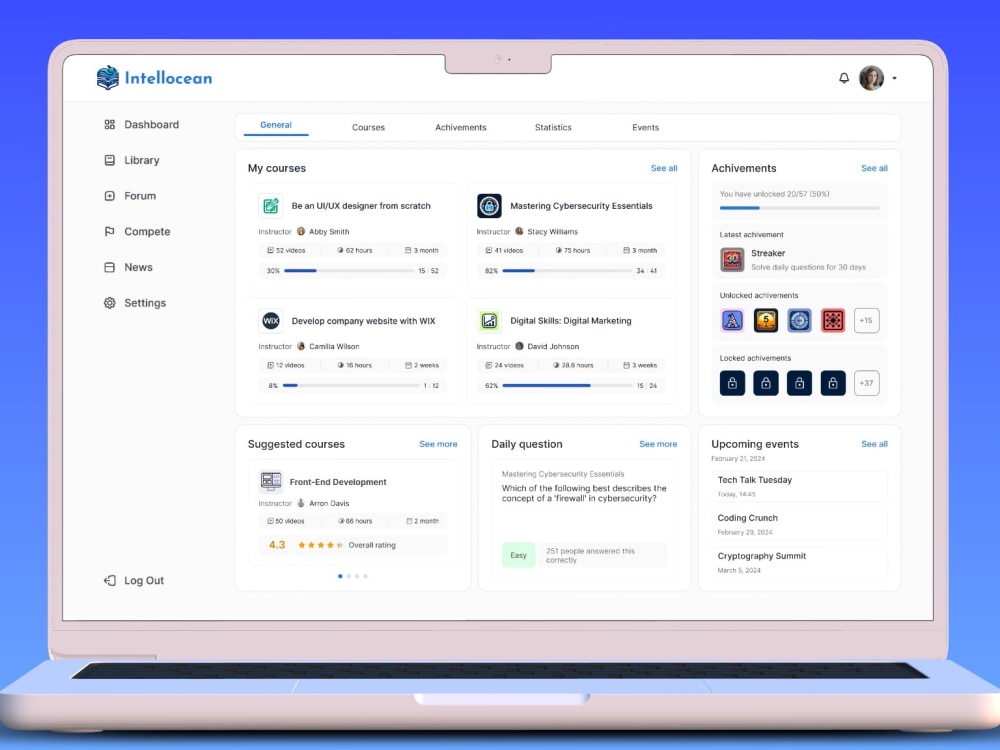
Task: Click the red network achievement badge
Action: click(x=833, y=320)
